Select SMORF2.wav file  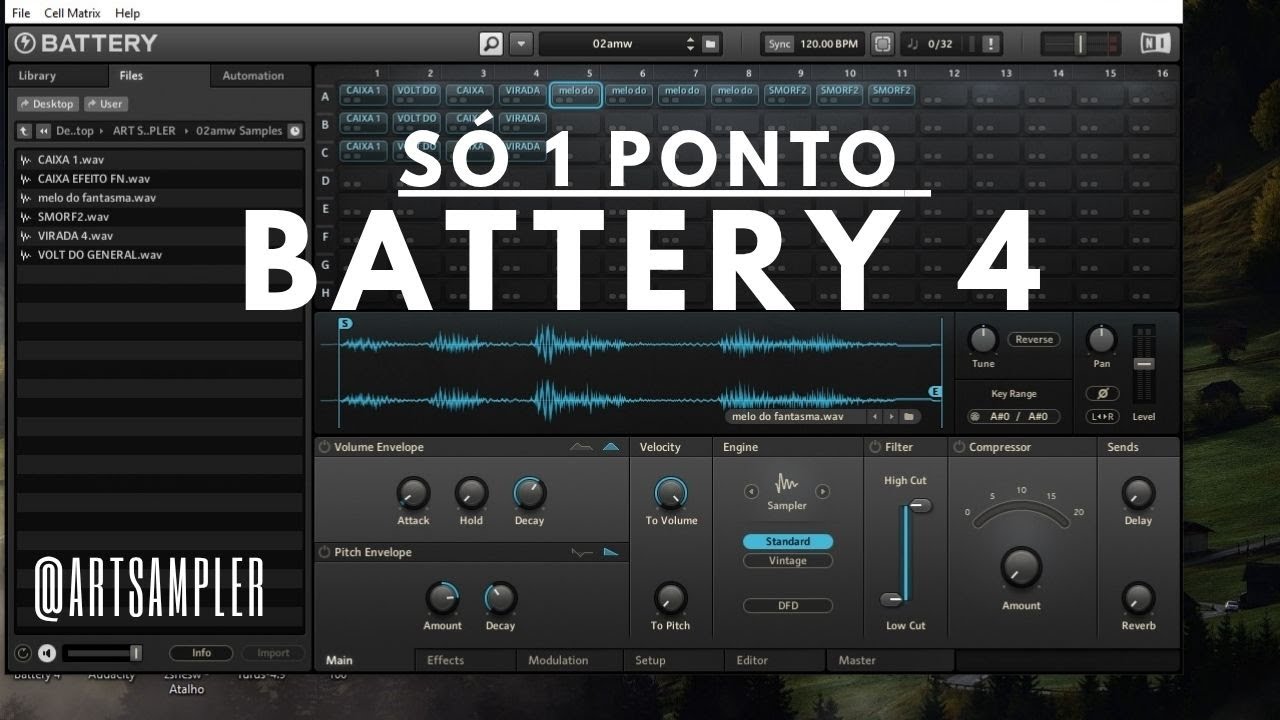(159, 216)
